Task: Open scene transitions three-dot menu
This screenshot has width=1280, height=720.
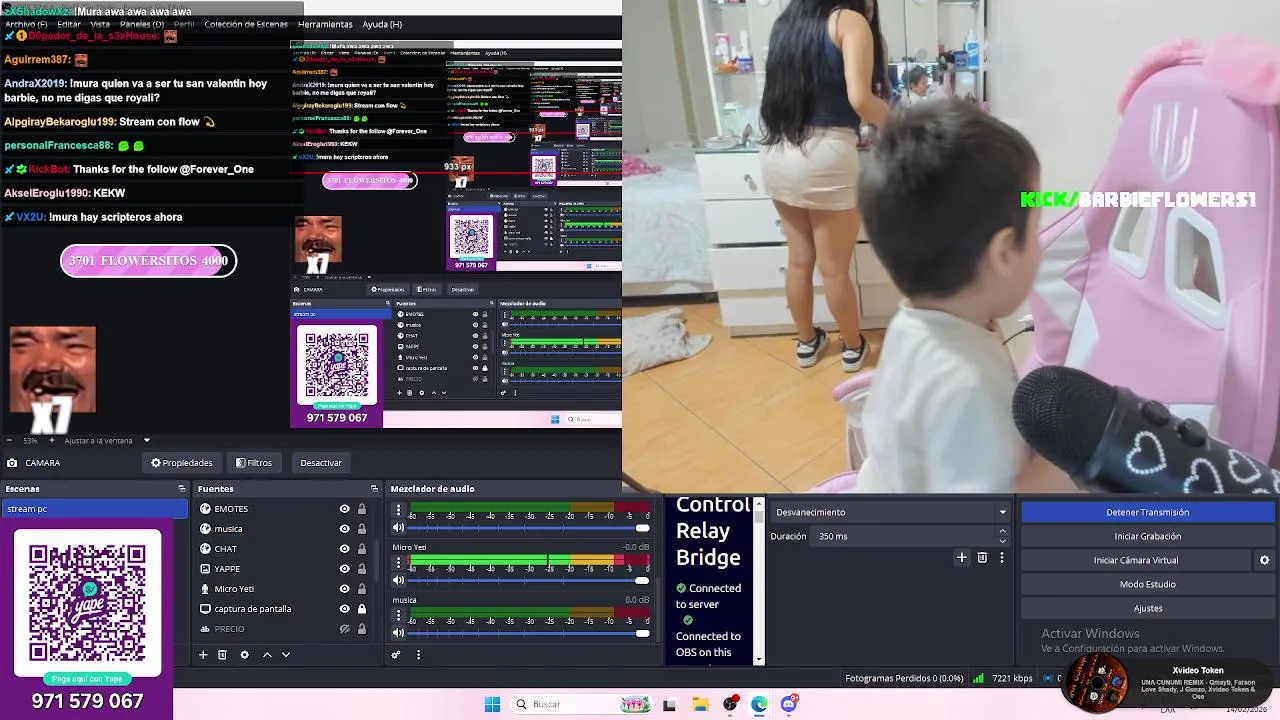Action: tap(1002, 558)
